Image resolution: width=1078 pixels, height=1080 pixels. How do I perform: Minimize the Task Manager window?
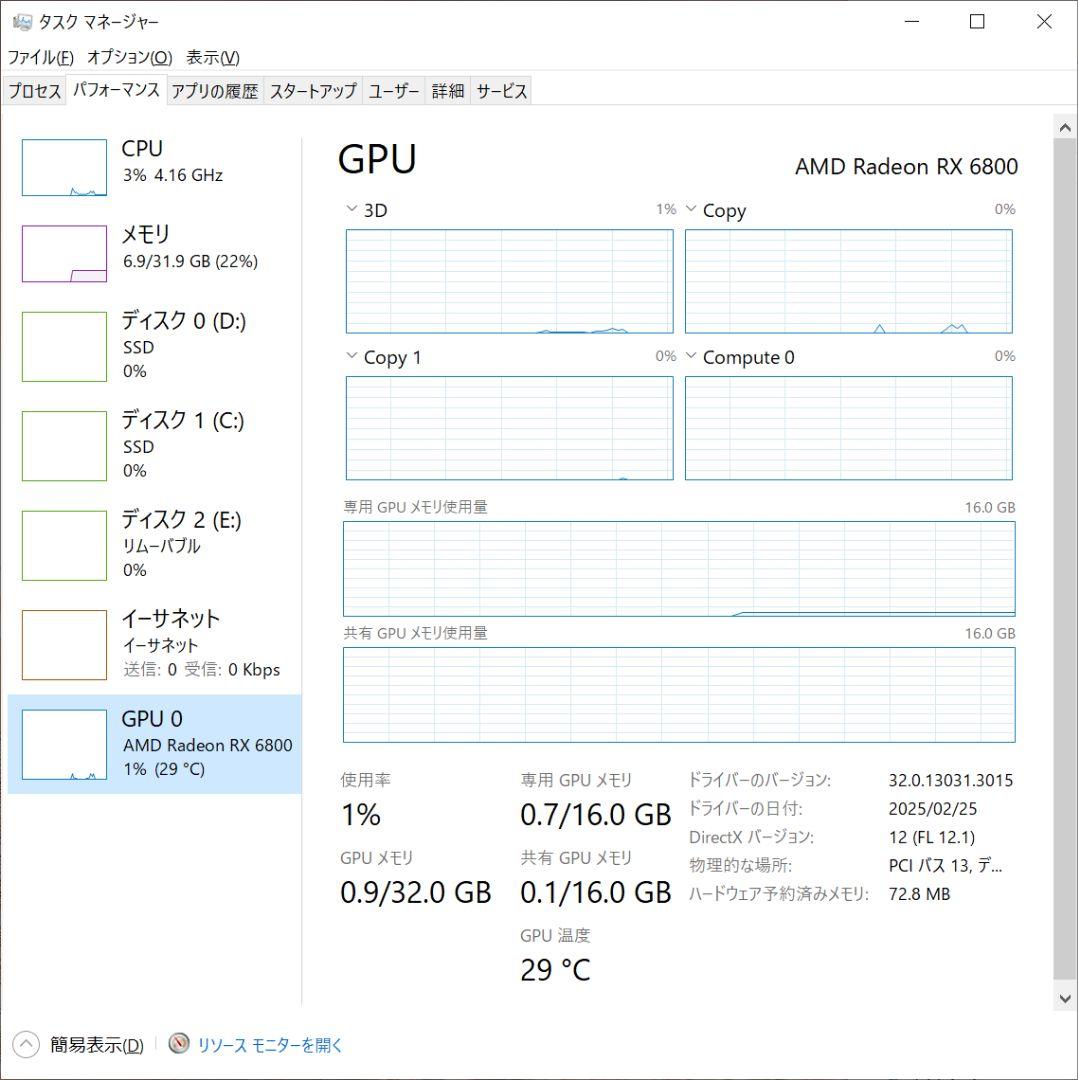(x=912, y=21)
